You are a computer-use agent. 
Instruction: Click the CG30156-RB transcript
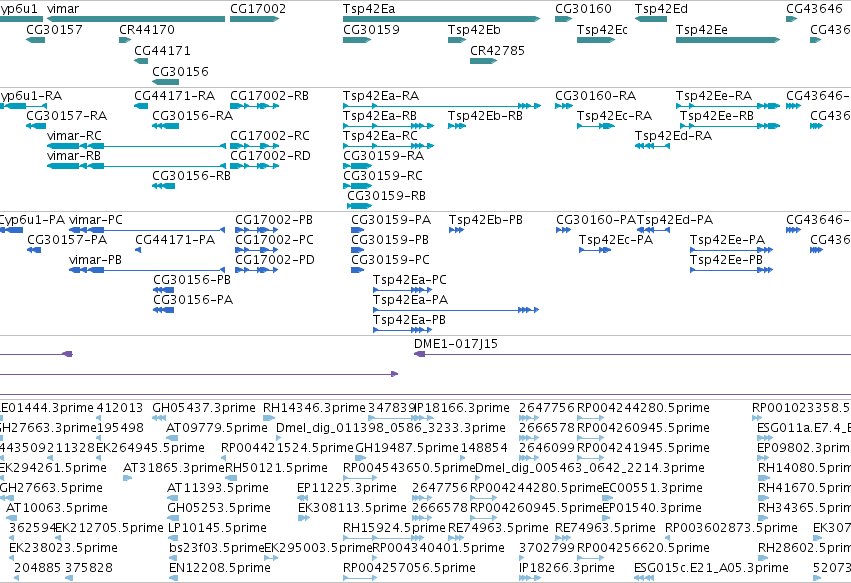click(x=163, y=186)
